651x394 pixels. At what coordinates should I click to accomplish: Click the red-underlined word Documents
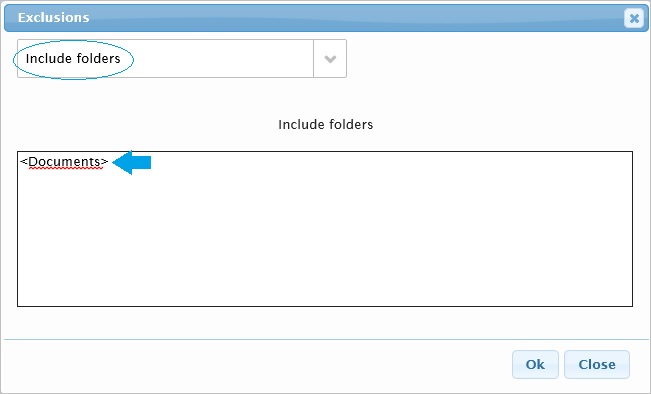tap(64, 162)
